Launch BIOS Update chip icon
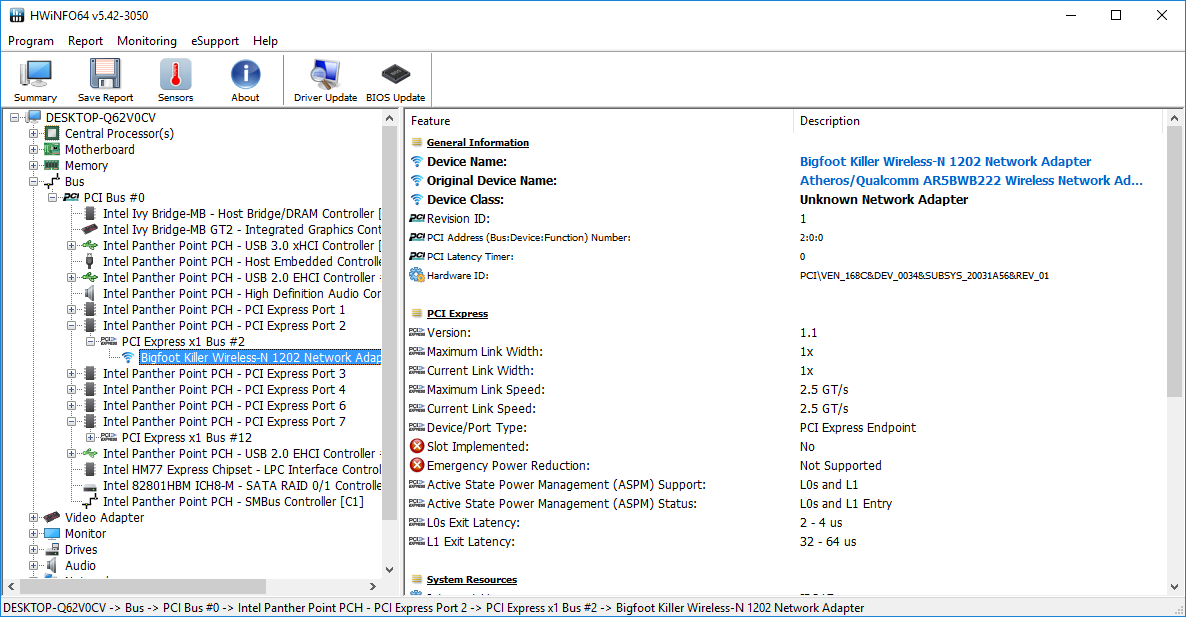This screenshot has height=617, width=1186. click(x=396, y=74)
